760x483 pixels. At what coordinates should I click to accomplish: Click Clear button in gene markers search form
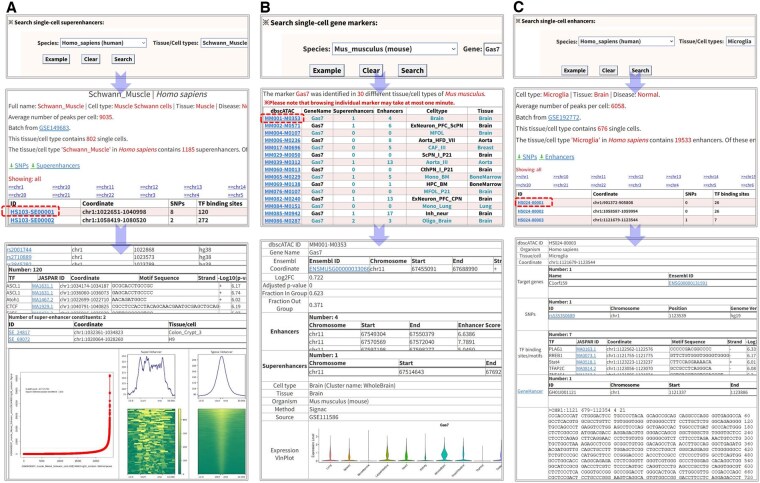click(x=371, y=71)
